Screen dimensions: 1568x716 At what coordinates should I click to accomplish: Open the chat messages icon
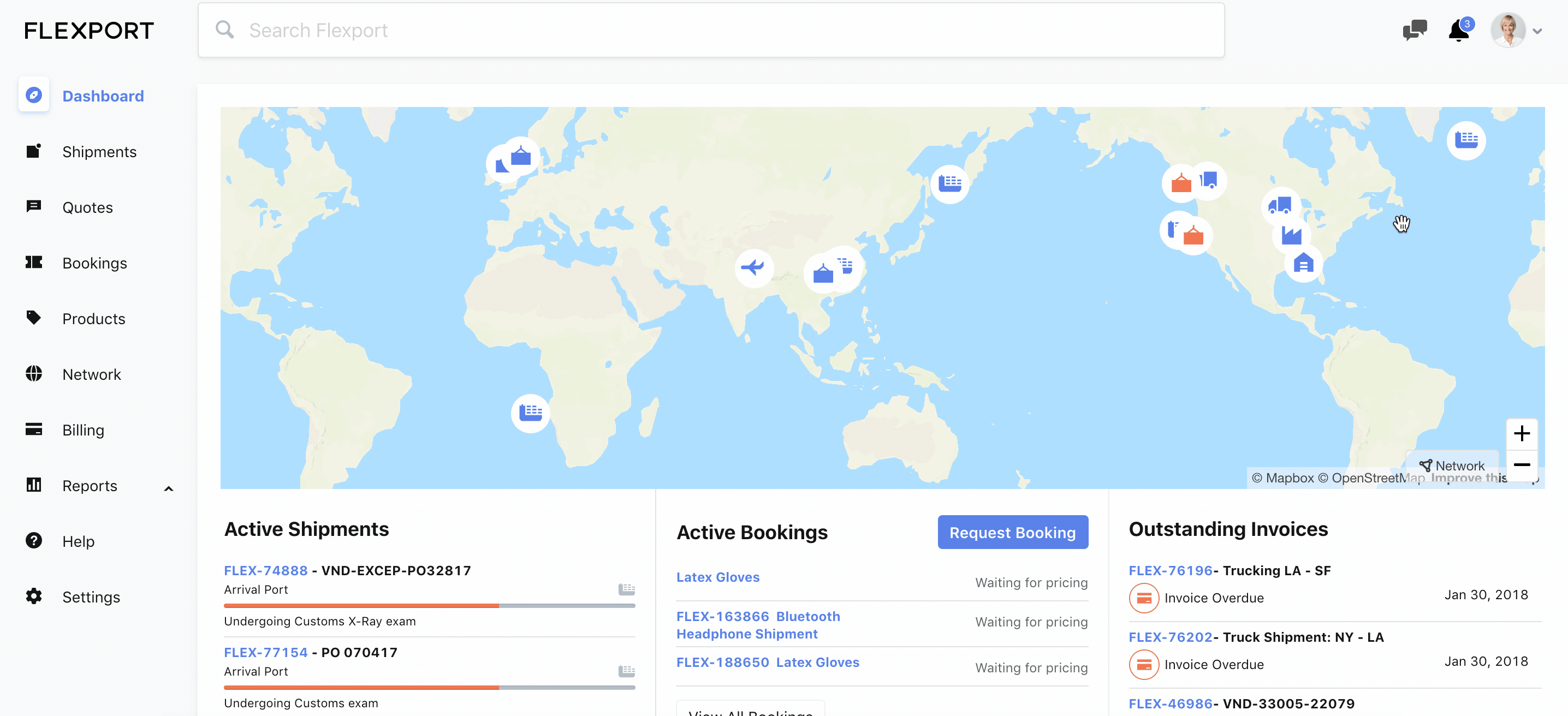pyautogui.click(x=1414, y=30)
